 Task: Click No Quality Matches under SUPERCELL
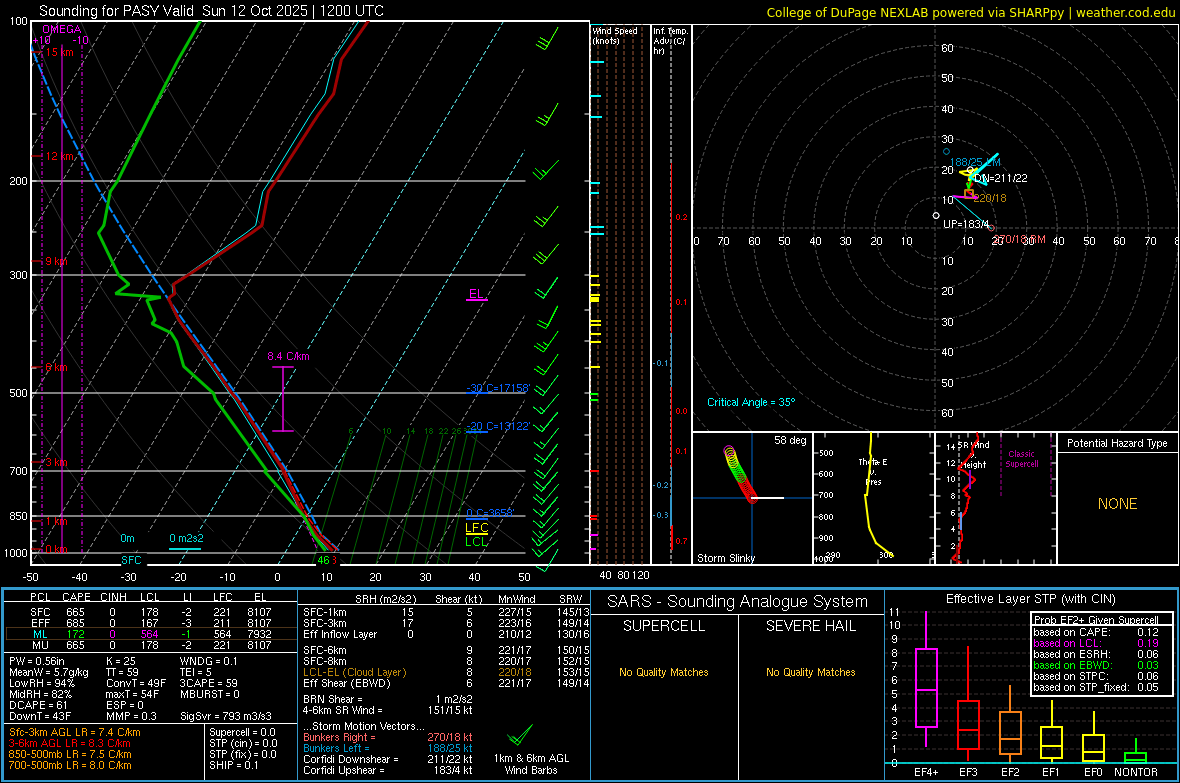coord(664,672)
